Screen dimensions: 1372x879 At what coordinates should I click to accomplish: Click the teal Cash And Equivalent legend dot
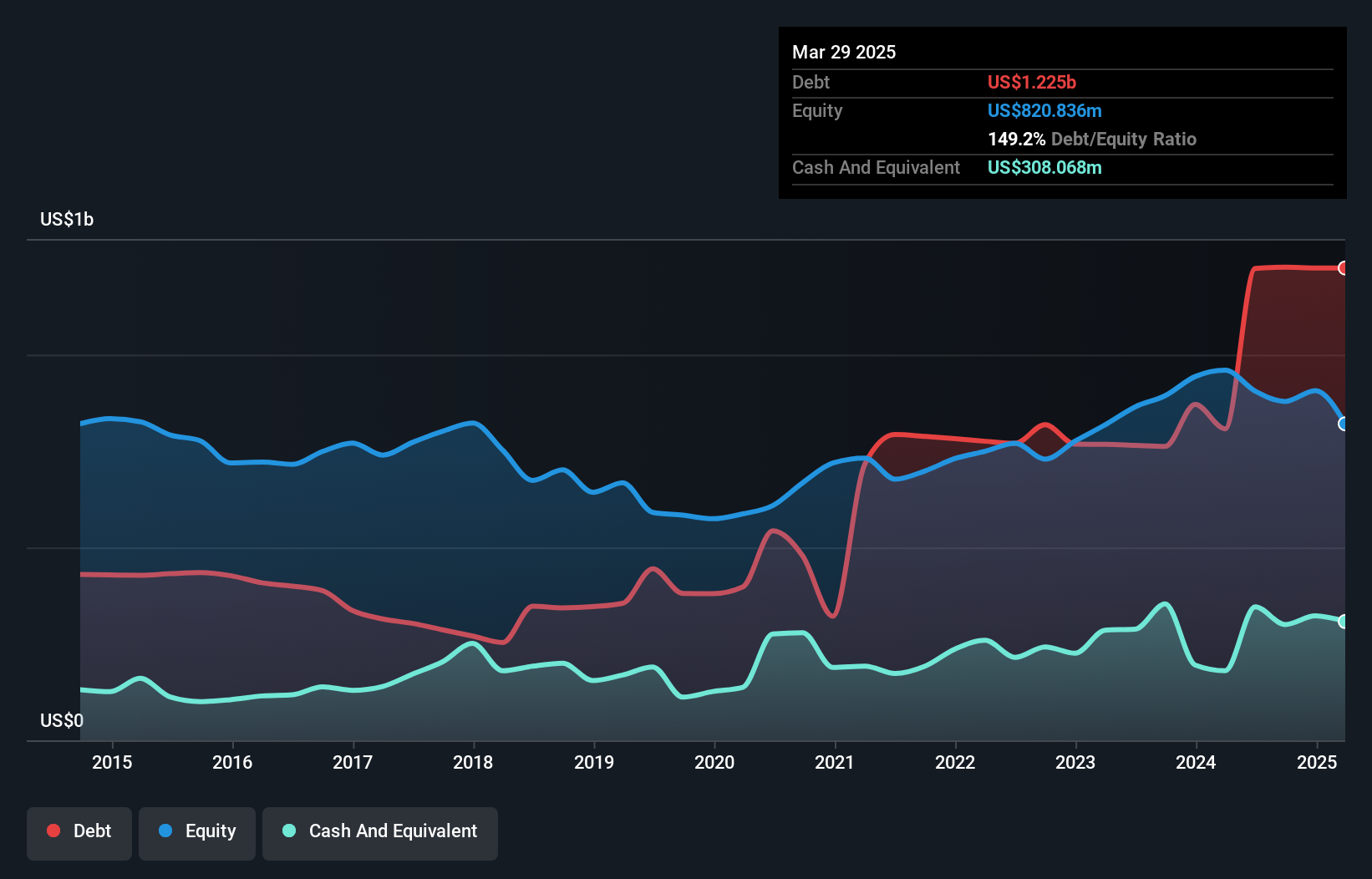287,831
